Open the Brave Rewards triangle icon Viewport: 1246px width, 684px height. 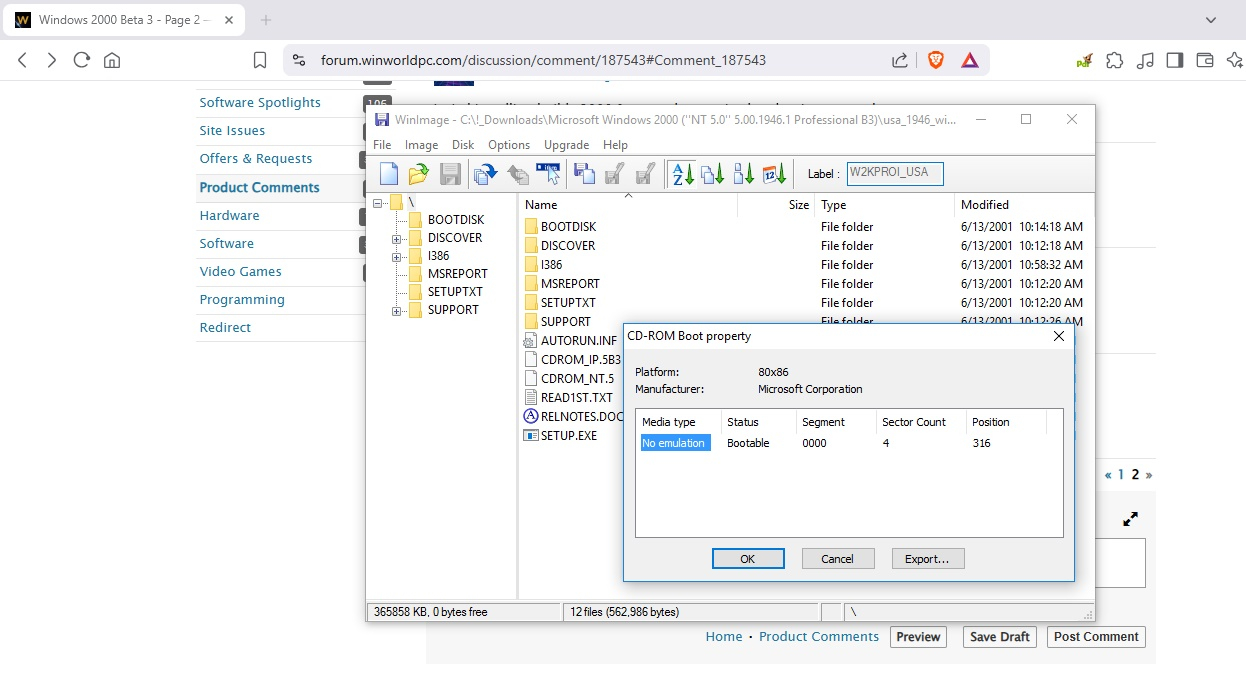(970, 60)
